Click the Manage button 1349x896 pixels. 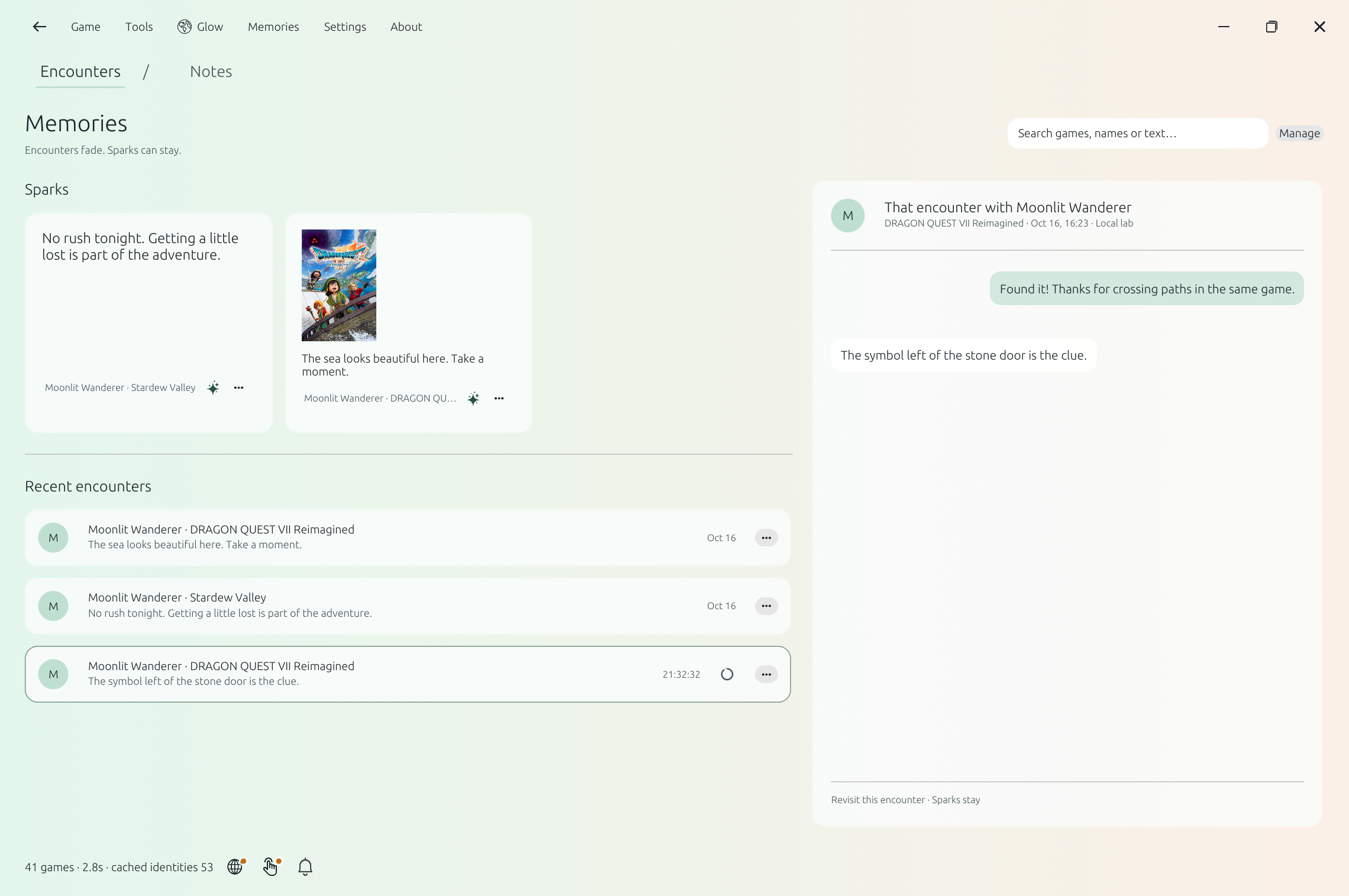(1299, 133)
